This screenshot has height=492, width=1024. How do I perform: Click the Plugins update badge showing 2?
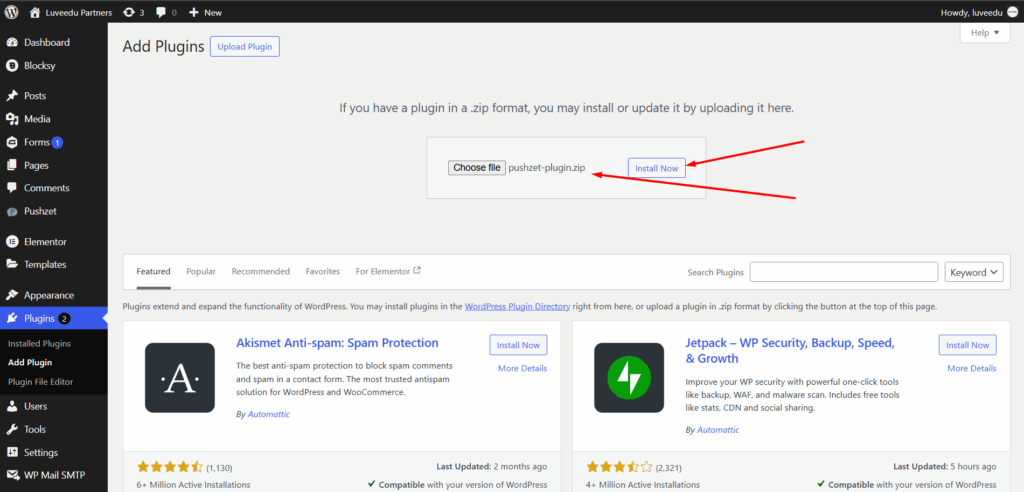point(64,319)
